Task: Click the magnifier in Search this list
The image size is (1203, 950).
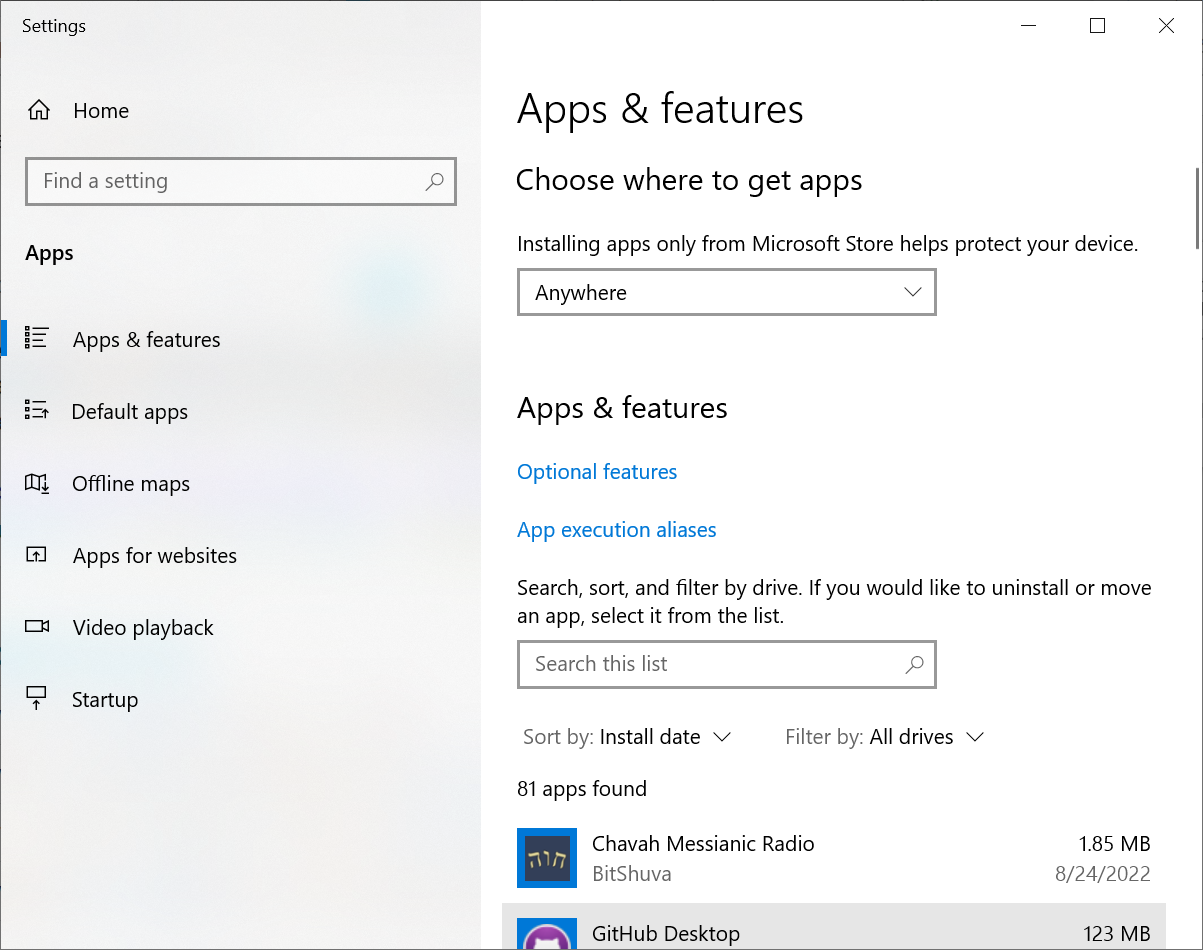Action: click(914, 664)
